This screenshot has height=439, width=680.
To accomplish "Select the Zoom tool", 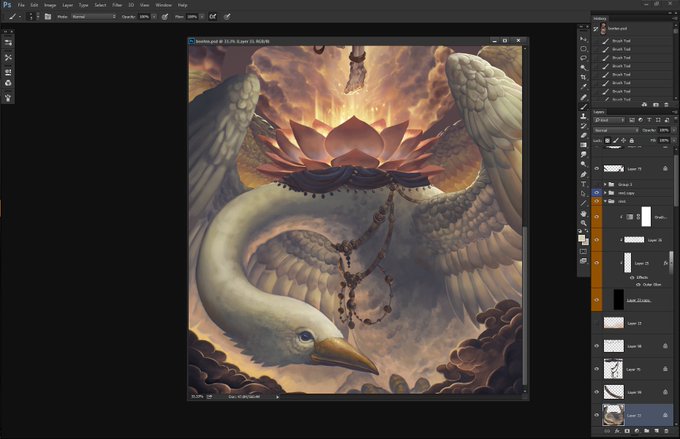I will [x=584, y=223].
